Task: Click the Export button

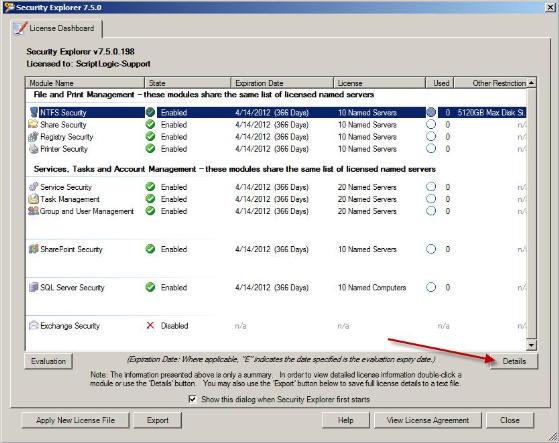Action: (x=158, y=420)
